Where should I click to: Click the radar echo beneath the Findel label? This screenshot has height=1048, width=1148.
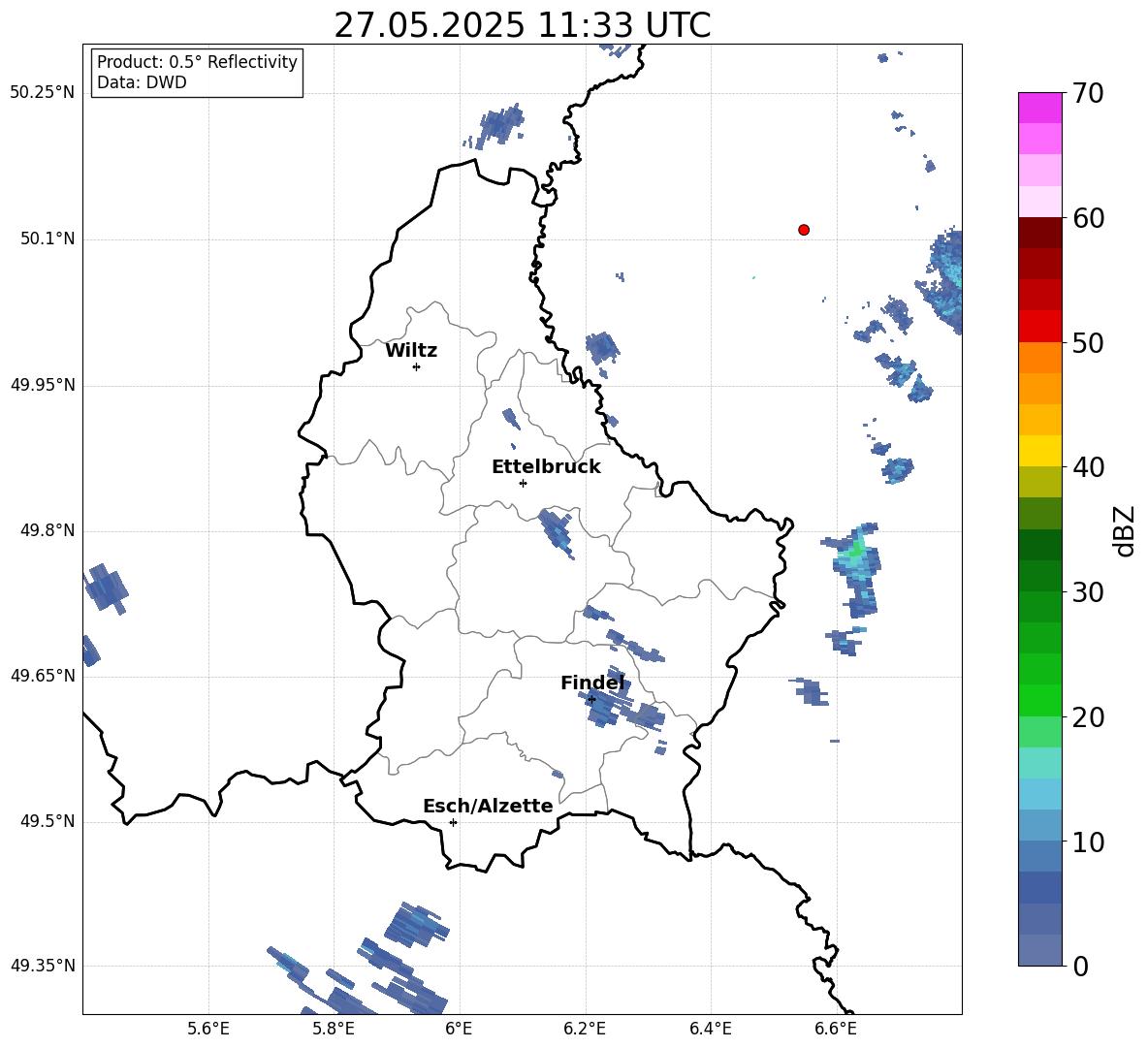603,709
